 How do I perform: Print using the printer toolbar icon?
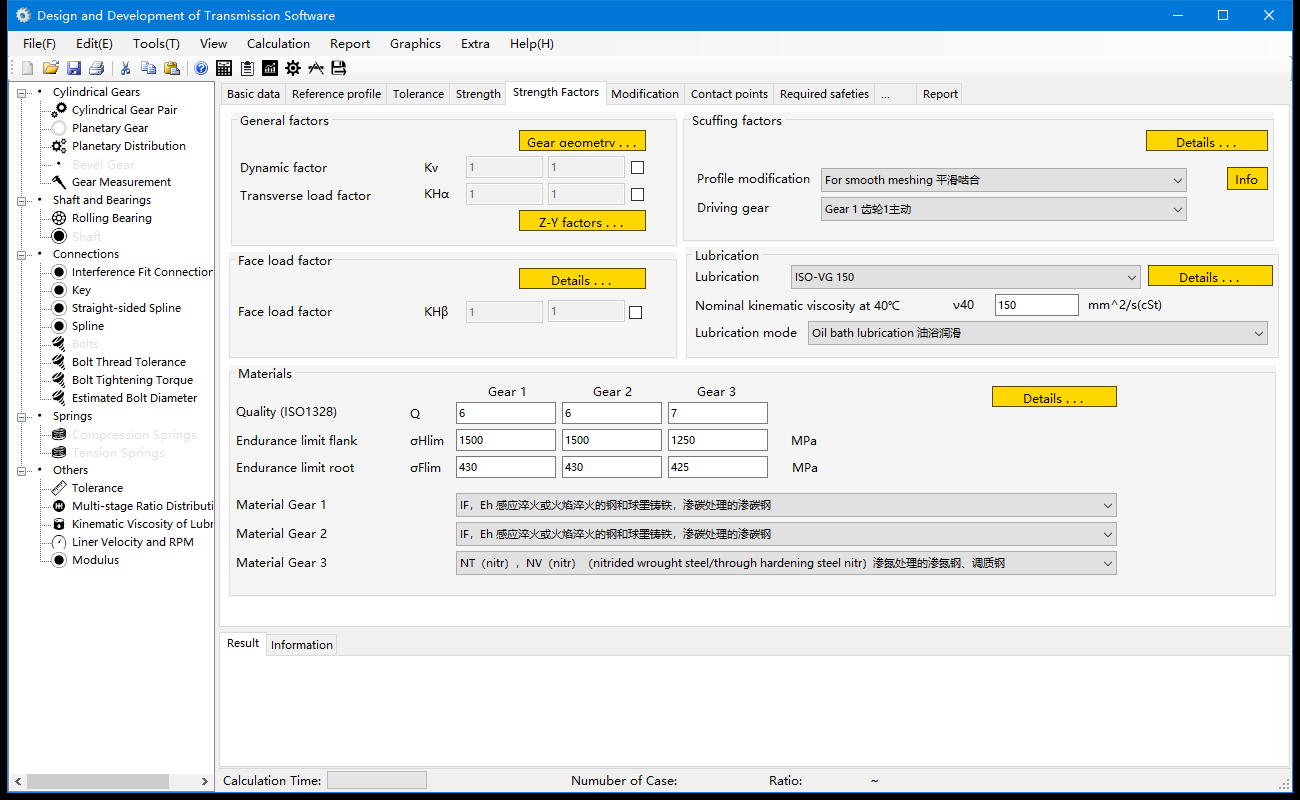coord(97,68)
